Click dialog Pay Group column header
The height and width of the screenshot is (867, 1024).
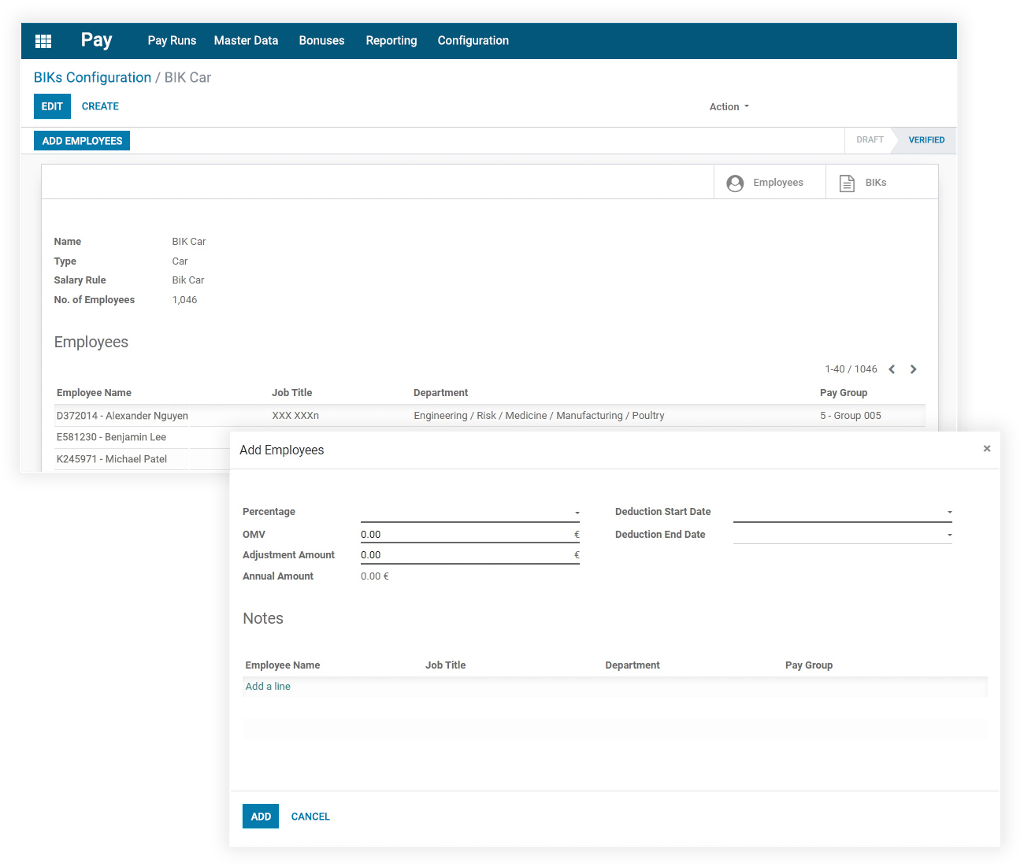tap(808, 665)
